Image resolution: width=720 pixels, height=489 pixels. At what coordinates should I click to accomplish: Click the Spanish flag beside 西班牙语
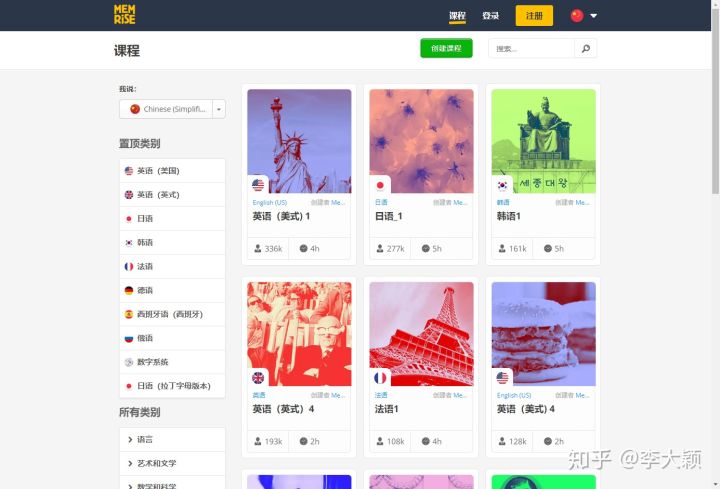tap(129, 314)
